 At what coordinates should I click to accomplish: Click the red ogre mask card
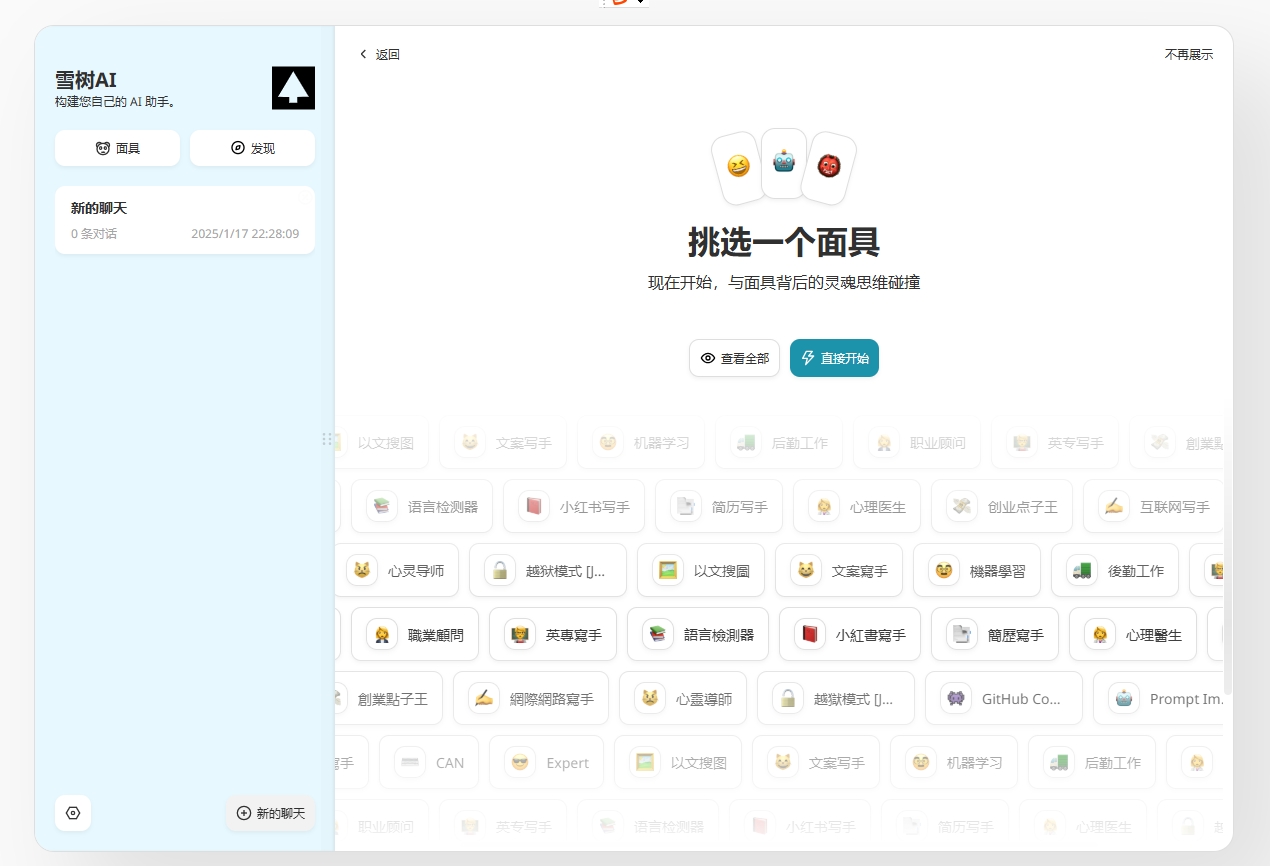tap(829, 166)
